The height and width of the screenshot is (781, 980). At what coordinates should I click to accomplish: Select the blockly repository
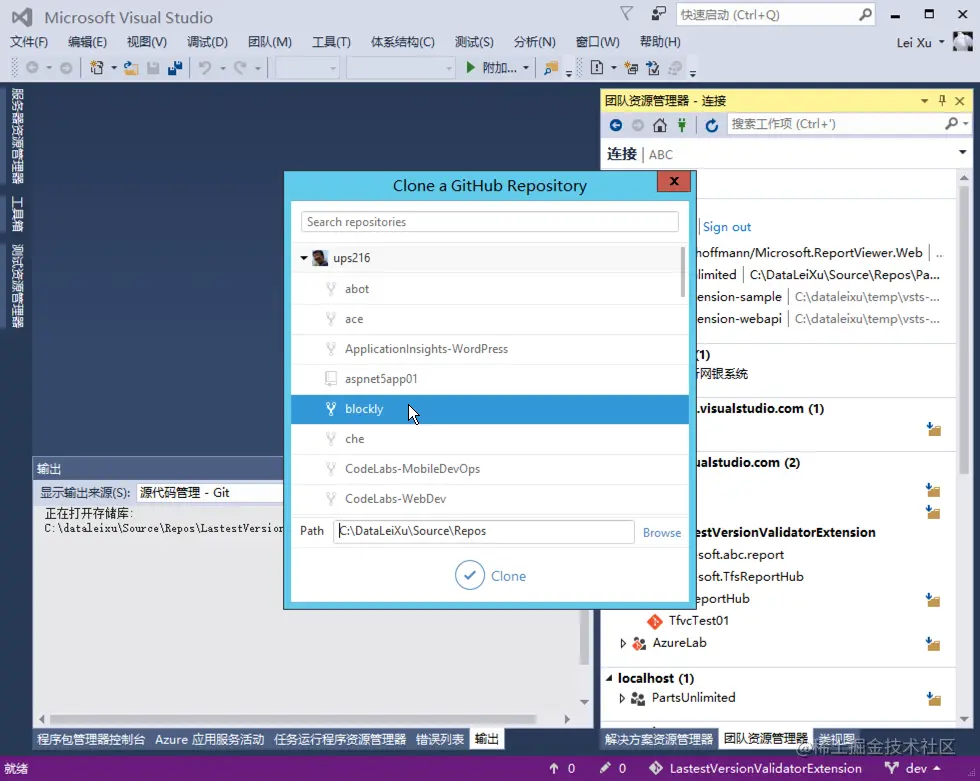point(489,409)
